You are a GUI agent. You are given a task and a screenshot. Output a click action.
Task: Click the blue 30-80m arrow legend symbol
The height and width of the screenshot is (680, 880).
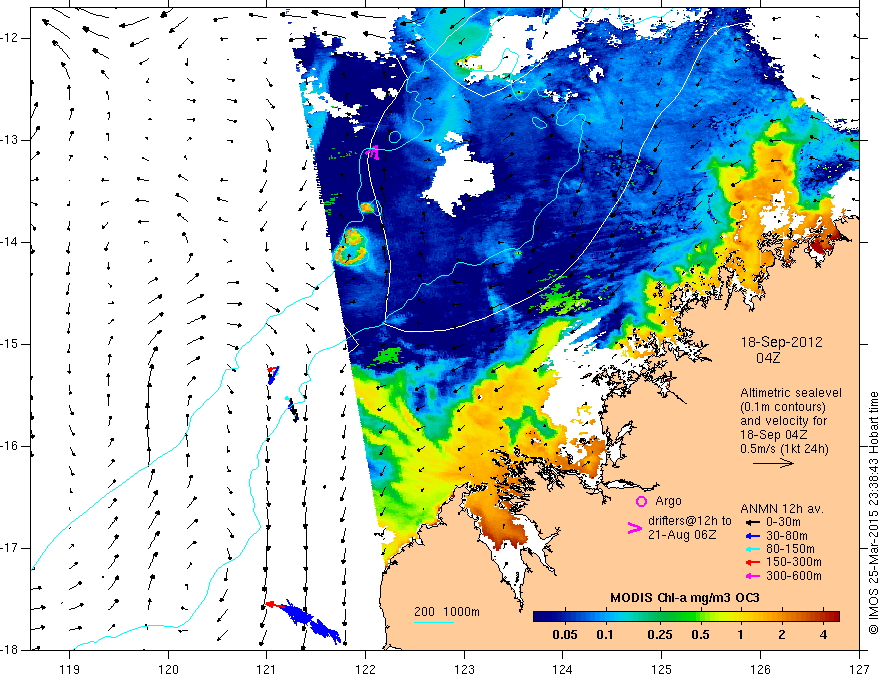pyautogui.click(x=753, y=536)
